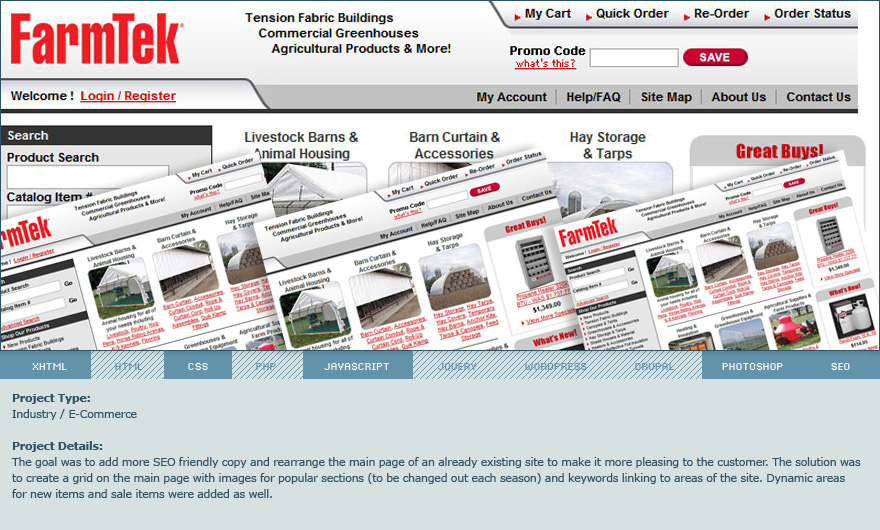Open Livestock Barns & Animal Housing heading
880x530 pixels.
point(301,145)
